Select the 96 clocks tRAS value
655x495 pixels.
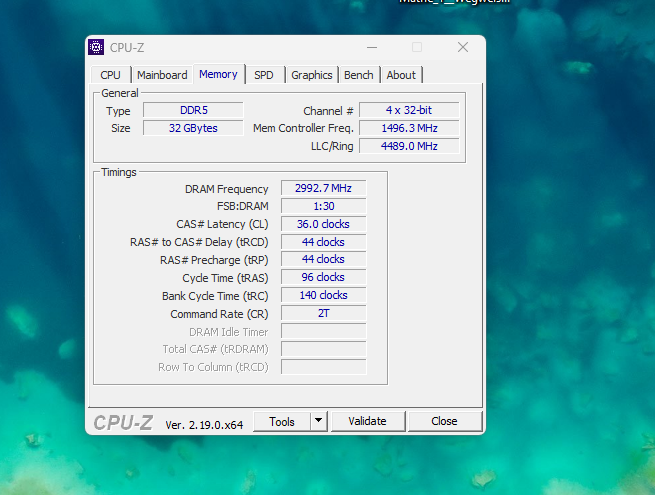point(323,277)
